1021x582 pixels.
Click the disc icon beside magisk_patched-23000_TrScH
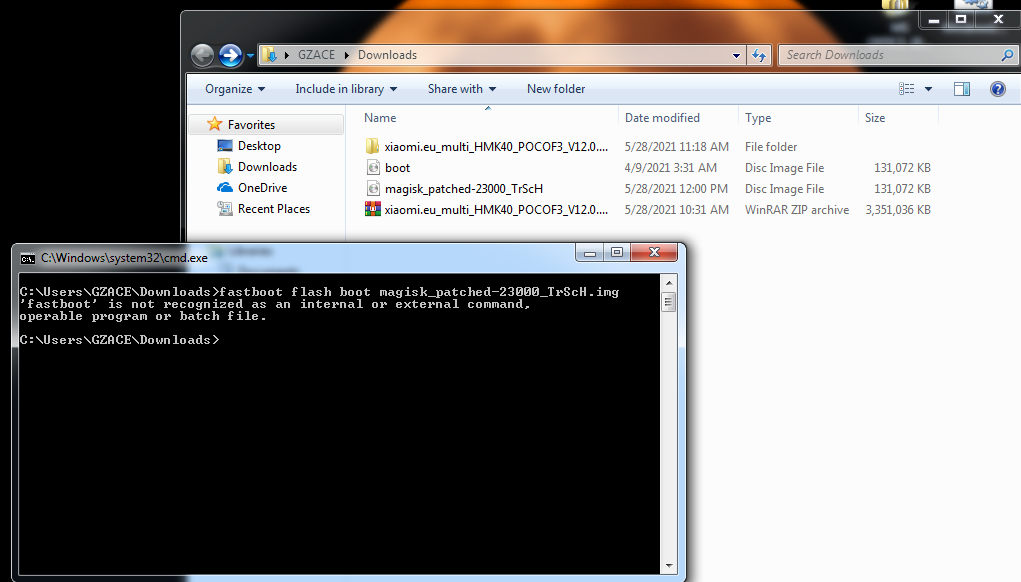373,188
